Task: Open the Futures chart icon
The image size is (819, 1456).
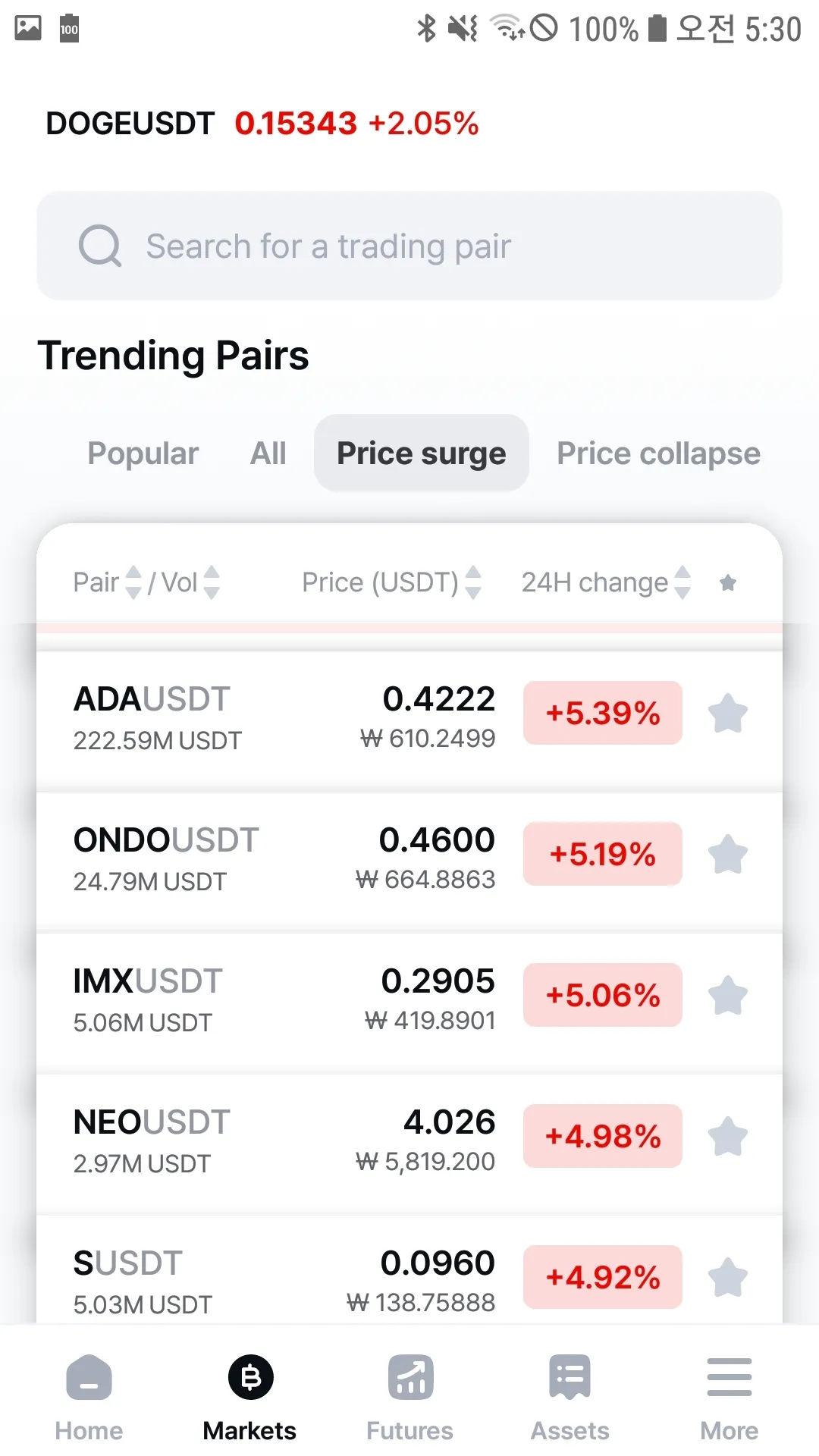Action: 410,1377
